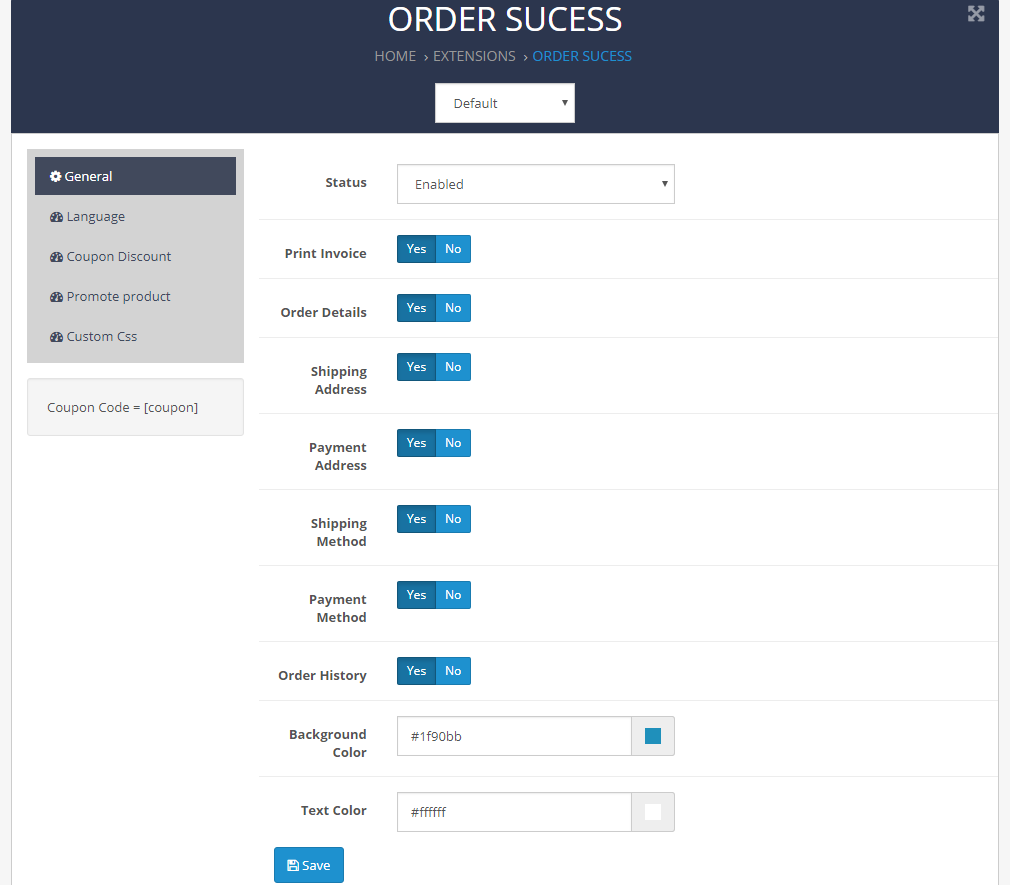The height and width of the screenshot is (885, 1010).
Task: Click the ORDER SUCESS breadcrumb link
Action: [x=582, y=57]
